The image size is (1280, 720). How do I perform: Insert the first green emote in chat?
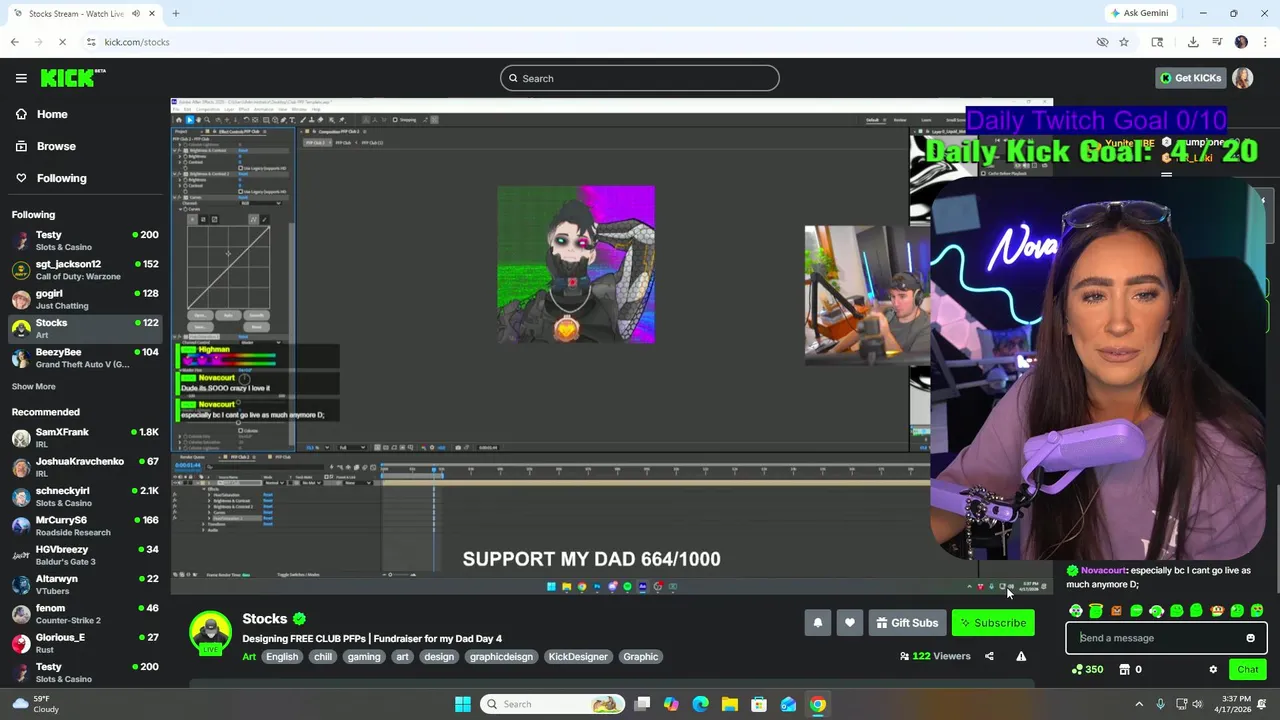pos(1076,611)
